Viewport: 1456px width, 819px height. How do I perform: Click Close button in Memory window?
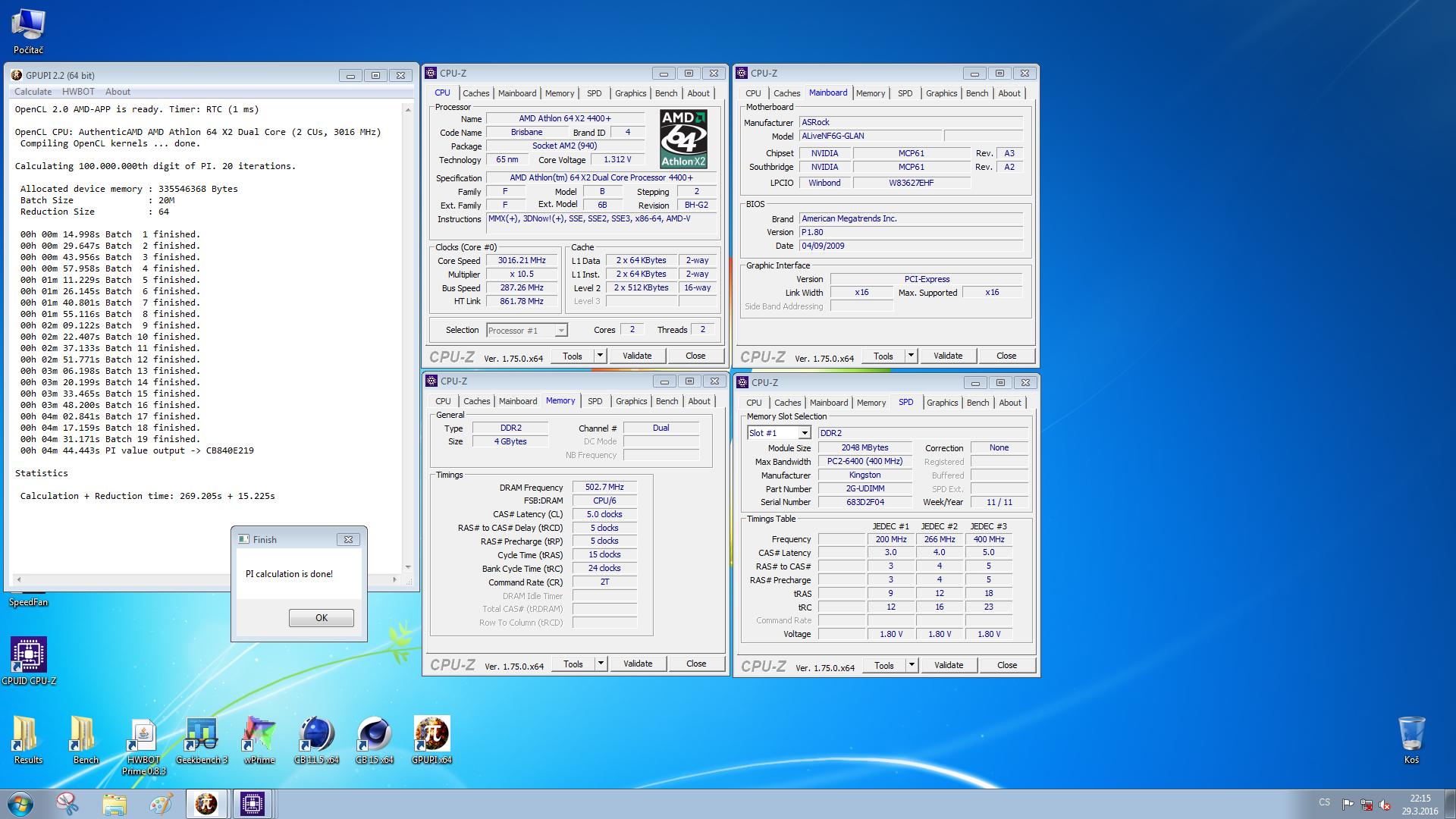[x=696, y=664]
